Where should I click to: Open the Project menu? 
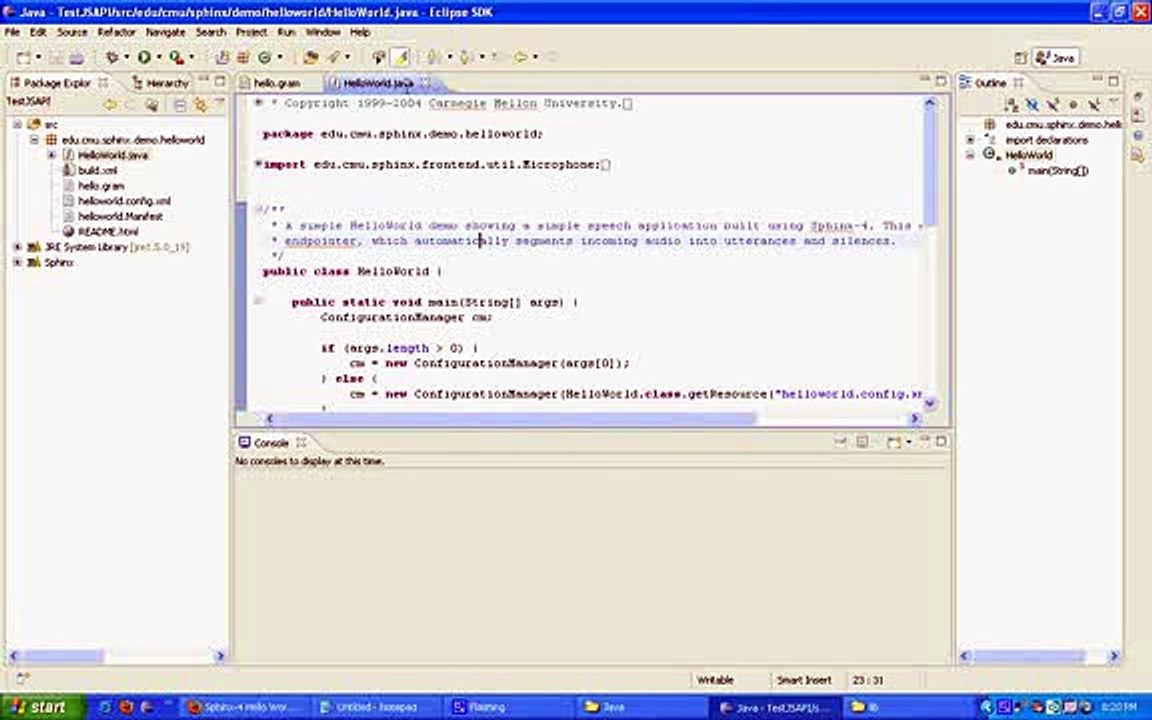coord(251,32)
